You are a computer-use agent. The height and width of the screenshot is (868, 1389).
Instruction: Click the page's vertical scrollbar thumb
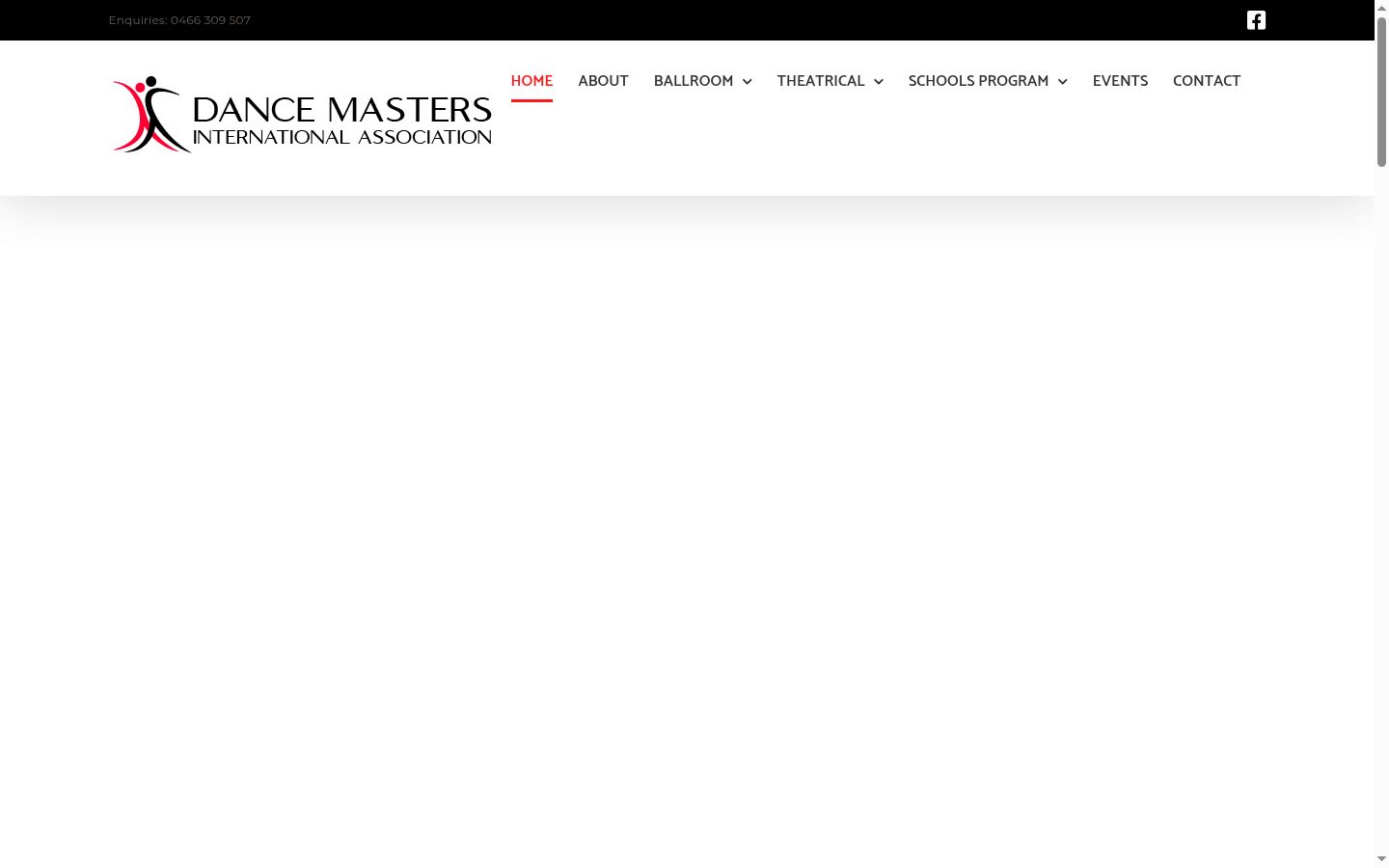(x=1381, y=92)
